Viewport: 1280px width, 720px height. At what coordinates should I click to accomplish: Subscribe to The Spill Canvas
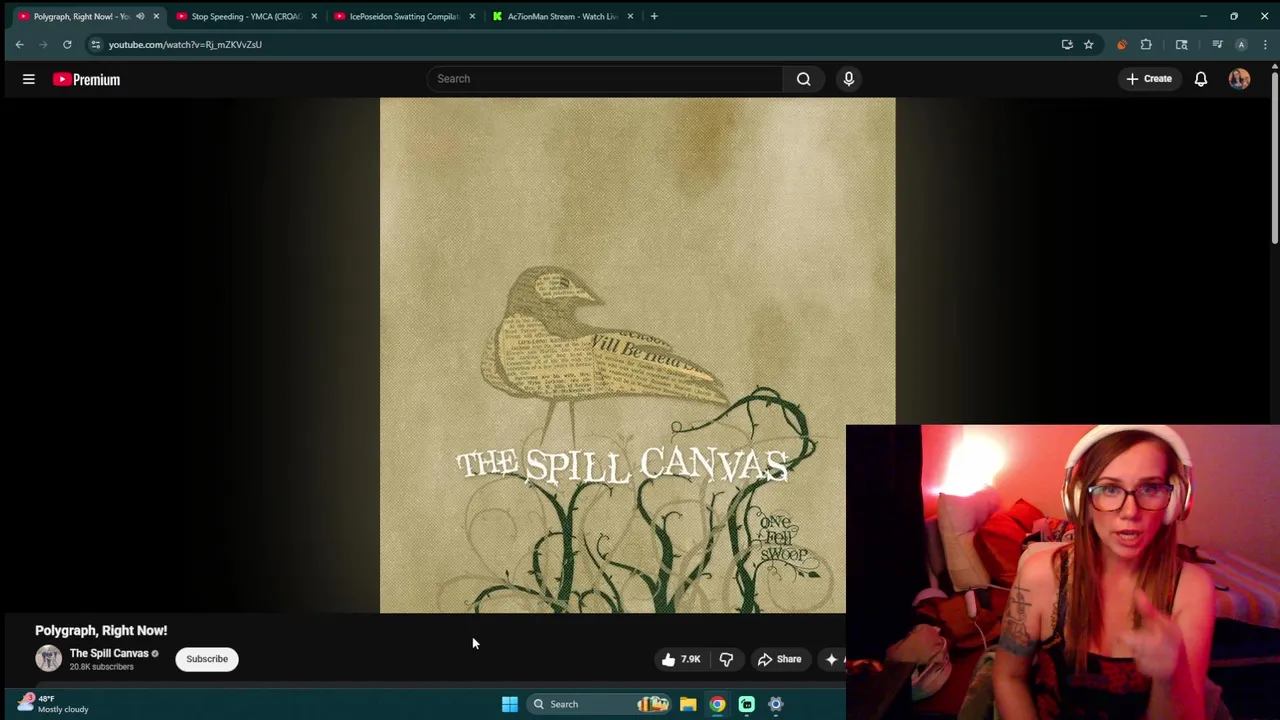pyautogui.click(x=207, y=659)
